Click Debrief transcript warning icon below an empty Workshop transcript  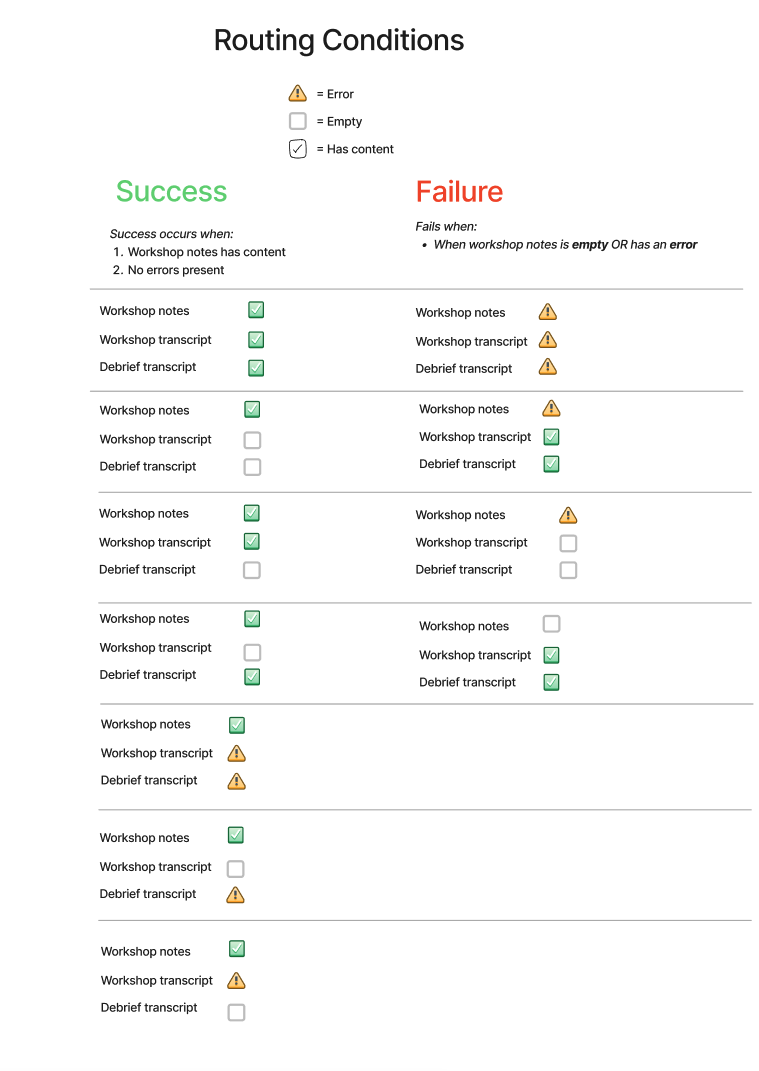235,894
